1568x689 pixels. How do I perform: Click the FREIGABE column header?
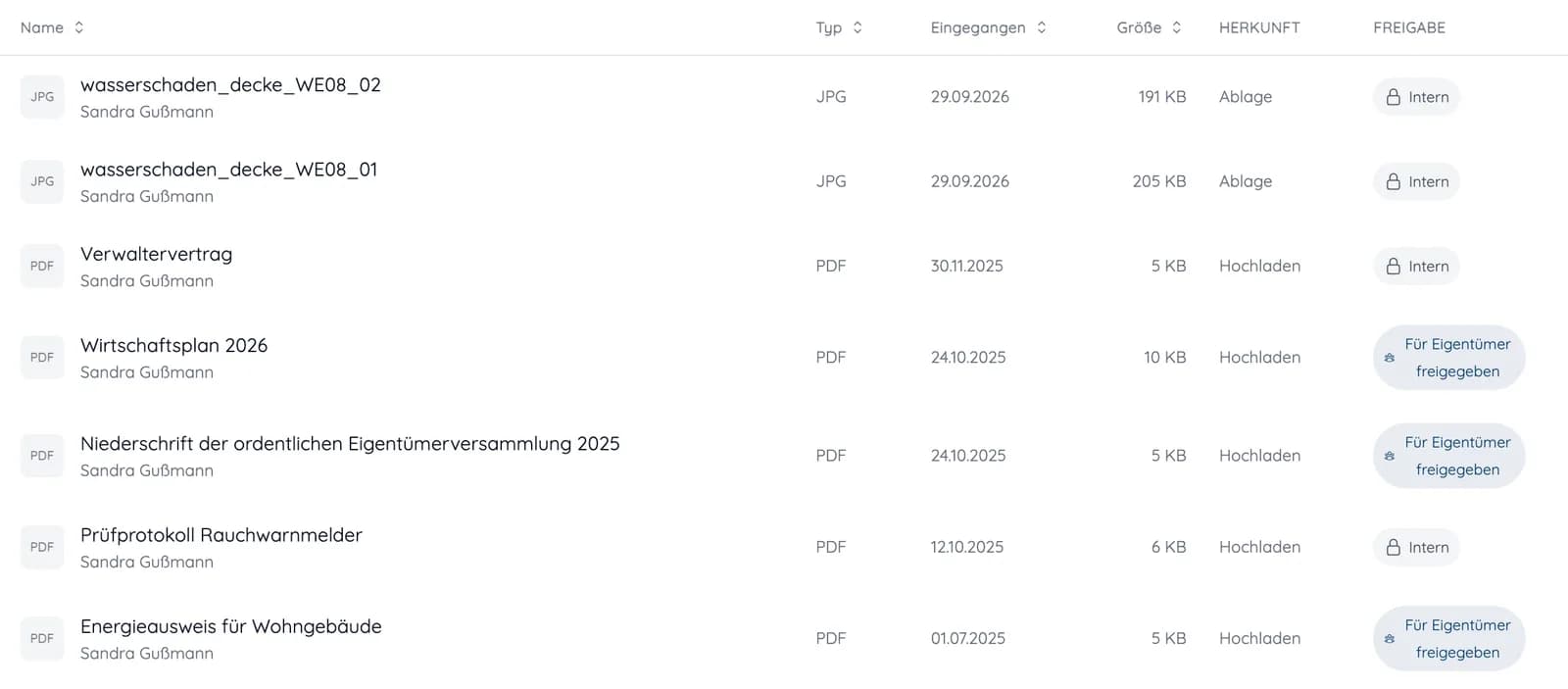click(1409, 27)
